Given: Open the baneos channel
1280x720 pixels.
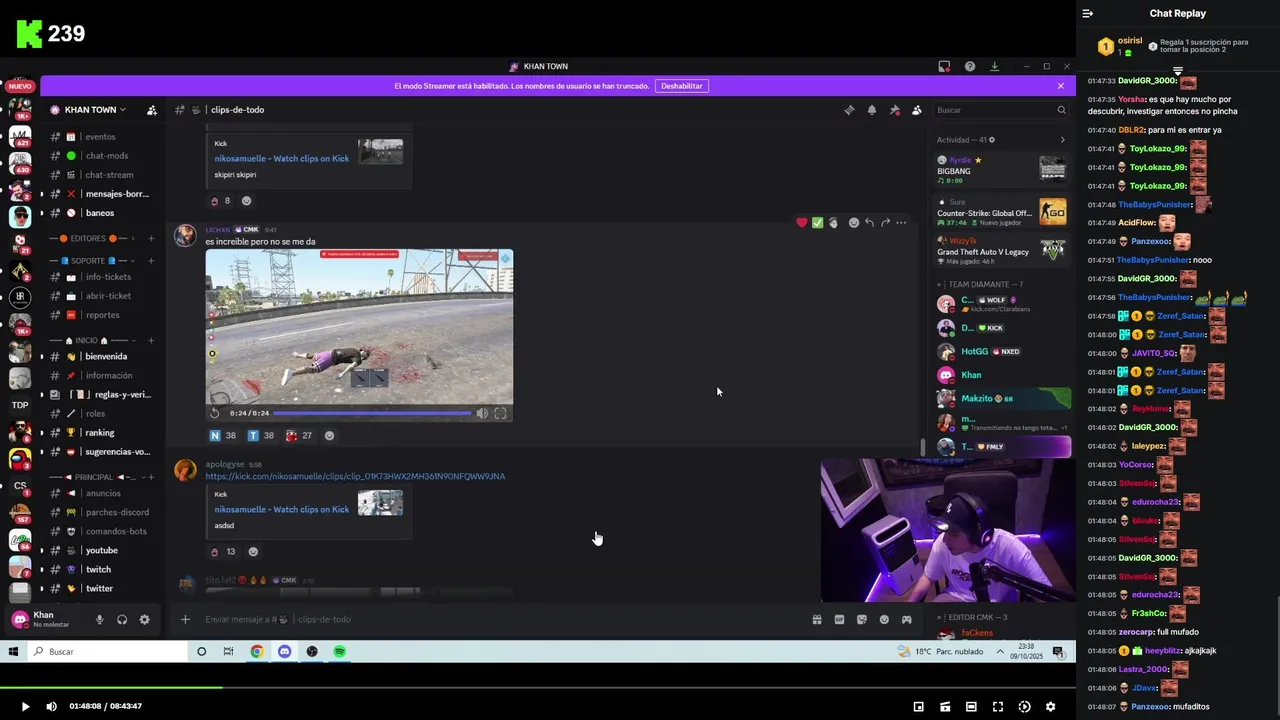Looking at the screenshot, I should pyautogui.click(x=100, y=213).
